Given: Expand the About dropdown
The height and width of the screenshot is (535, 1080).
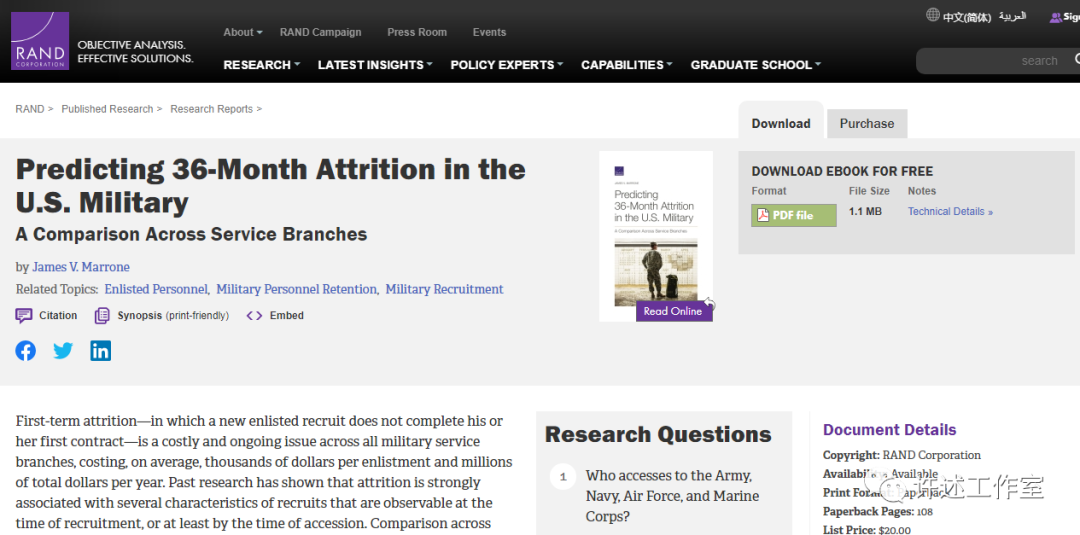Looking at the screenshot, I should click(242, 32).
